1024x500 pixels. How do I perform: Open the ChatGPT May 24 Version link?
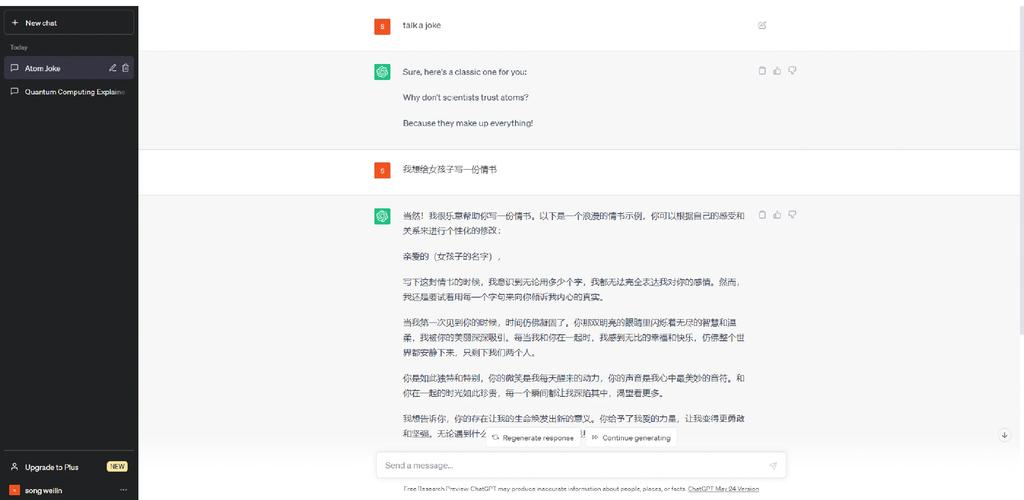(723, 489)
